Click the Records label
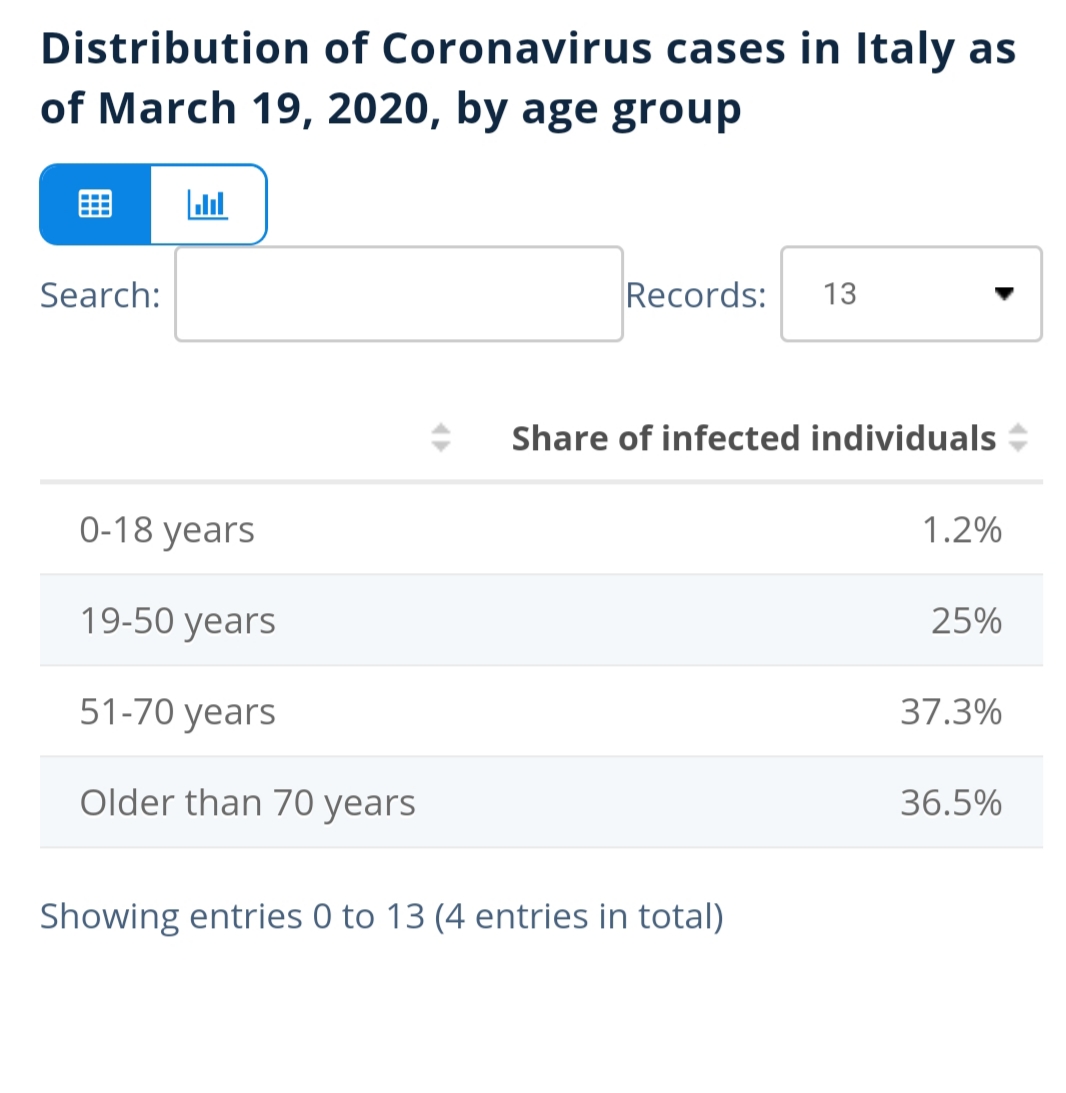1066x1093 pixels. 696,295
